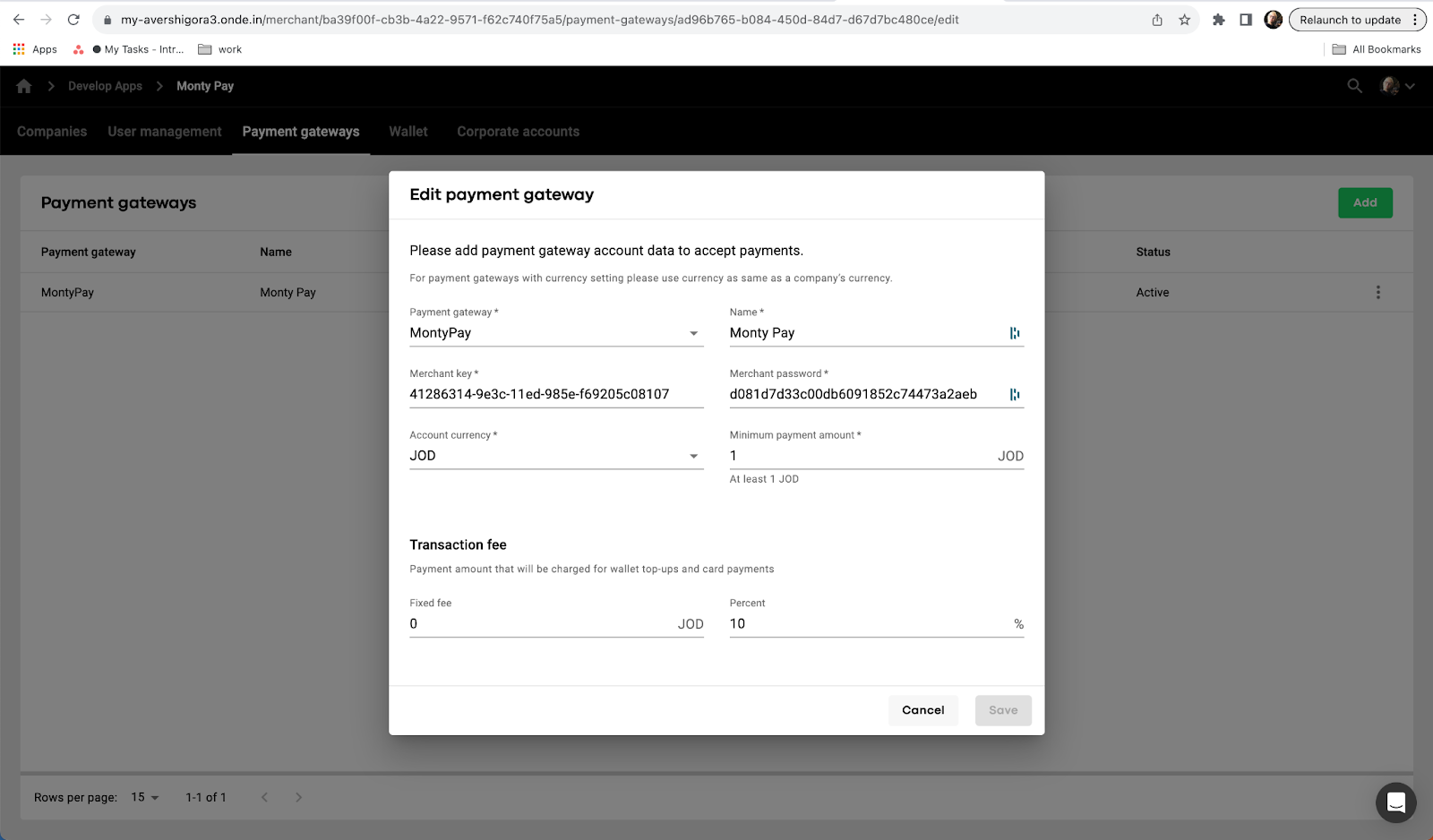The width and height of the screenshot is (1433, 840).
Task: Expand the Account currency dropdown
Action: click(556, 456)
